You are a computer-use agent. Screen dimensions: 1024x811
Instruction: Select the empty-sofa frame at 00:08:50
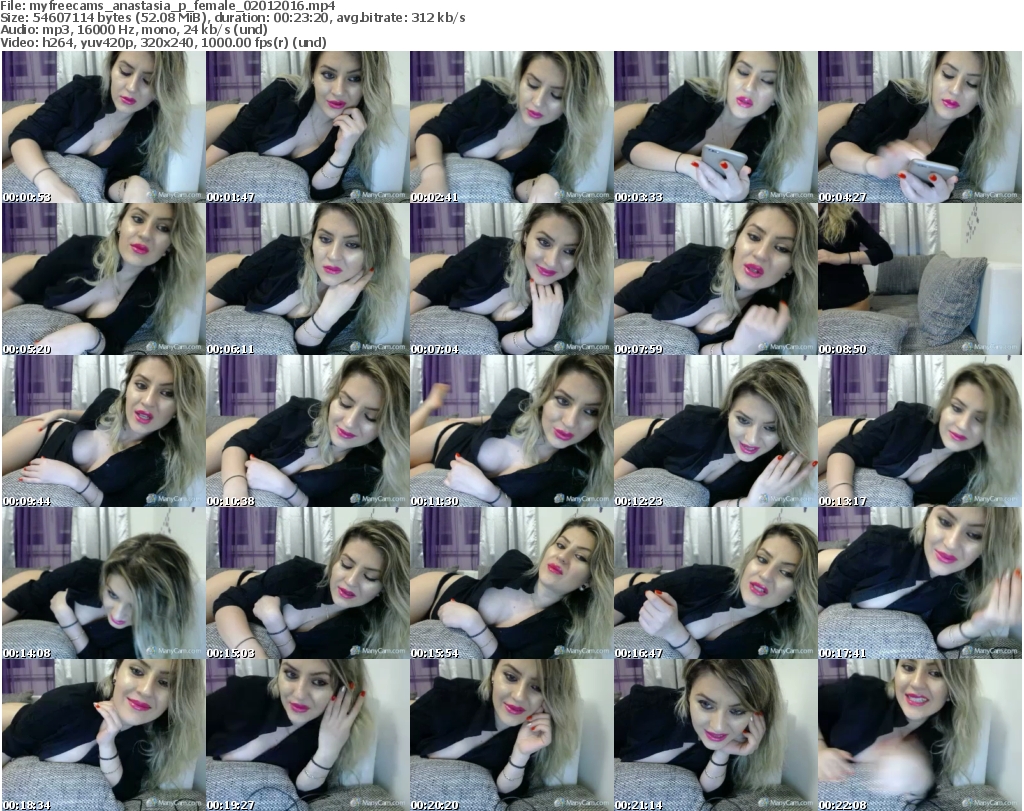(x=920, y=279)
